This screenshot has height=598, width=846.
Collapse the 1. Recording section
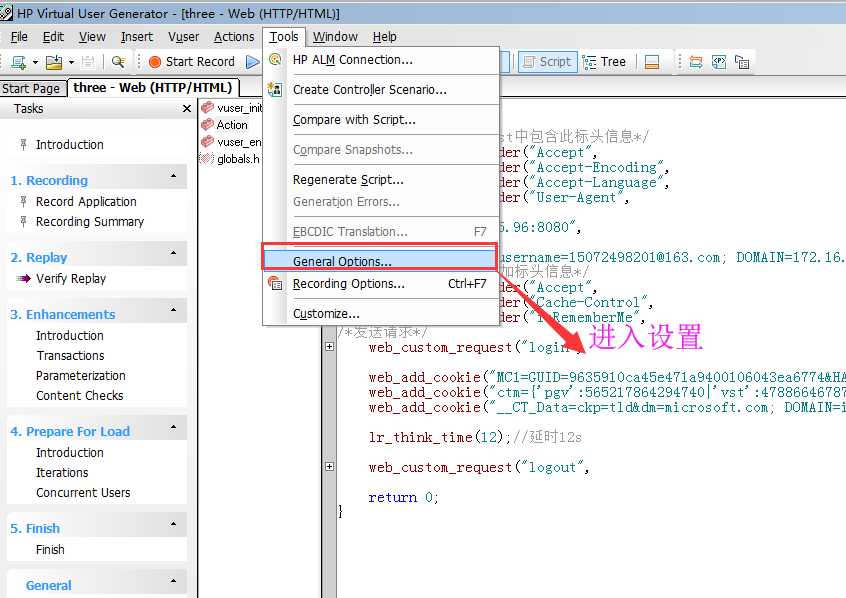click(x=173, y=176)
